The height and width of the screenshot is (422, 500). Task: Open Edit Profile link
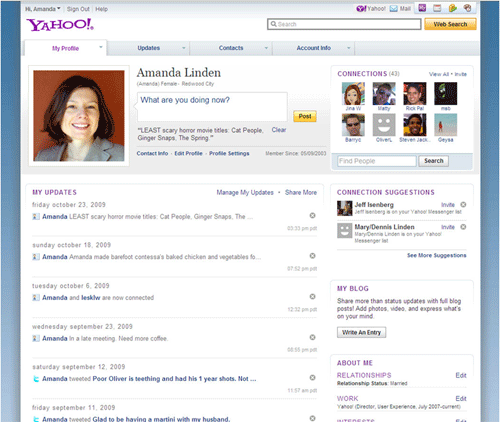tap(188, 153)
